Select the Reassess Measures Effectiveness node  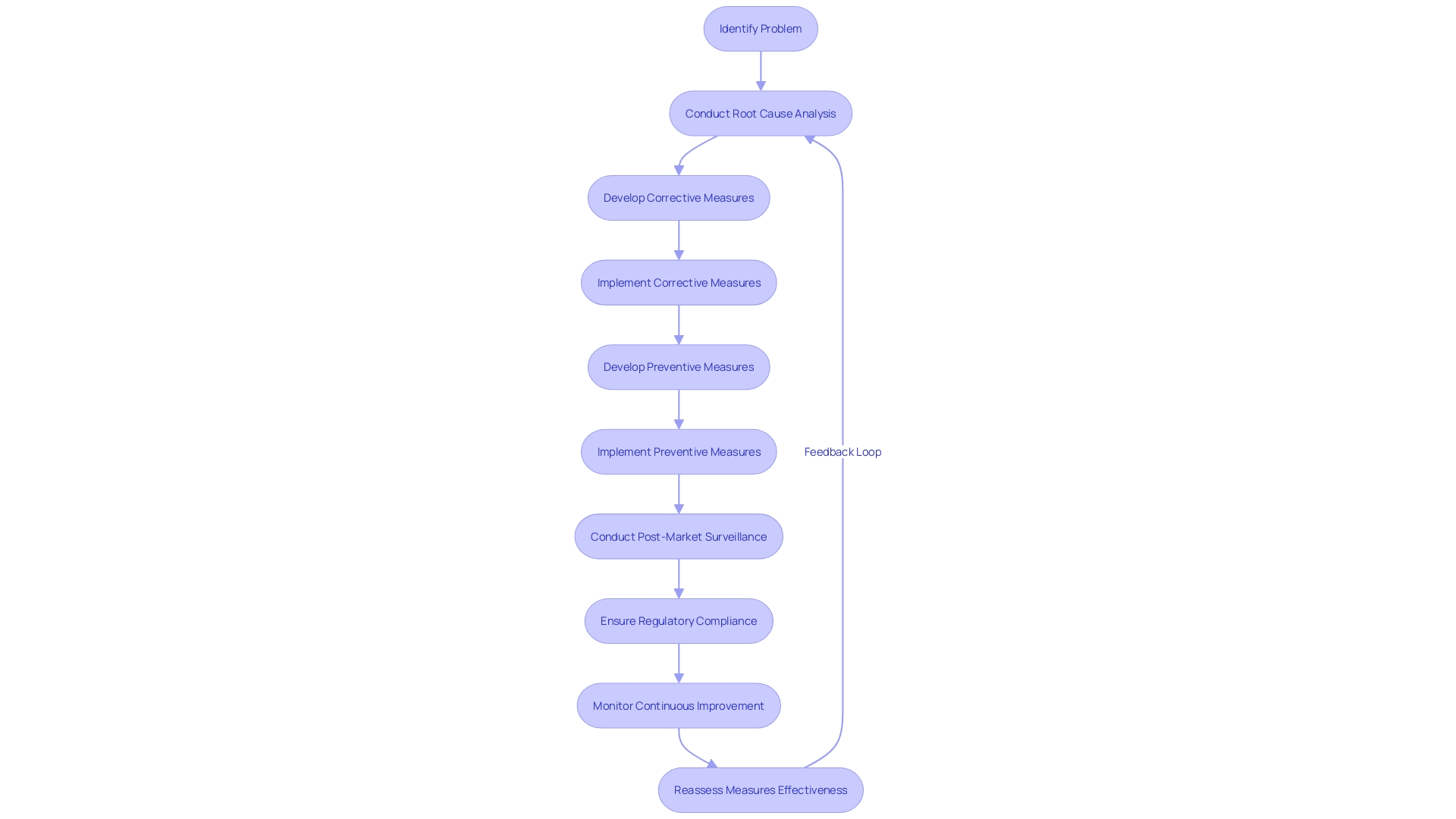760,790
